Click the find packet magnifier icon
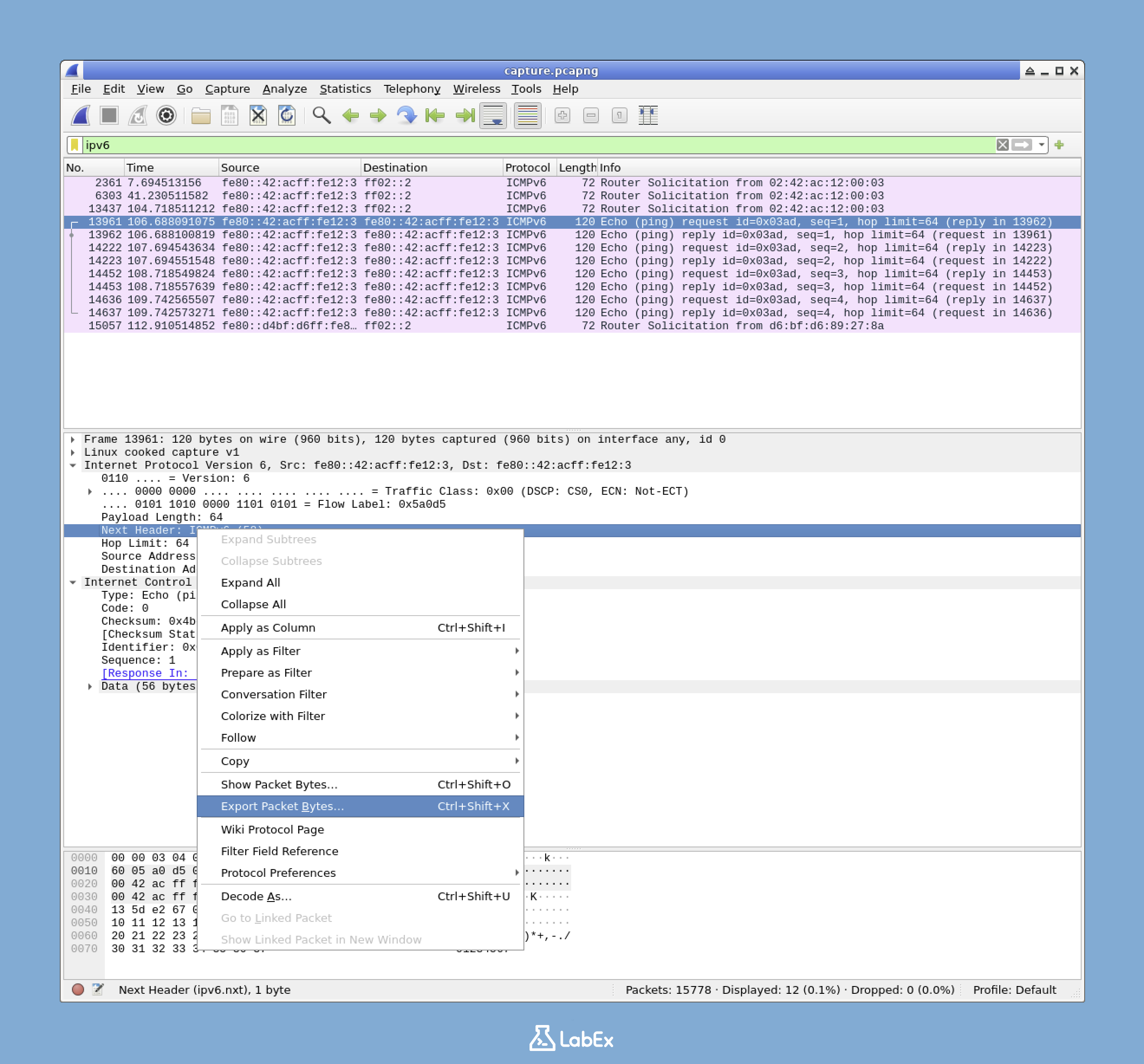The height and width of the screenshot is (1064, 1144). click(322, 115)
